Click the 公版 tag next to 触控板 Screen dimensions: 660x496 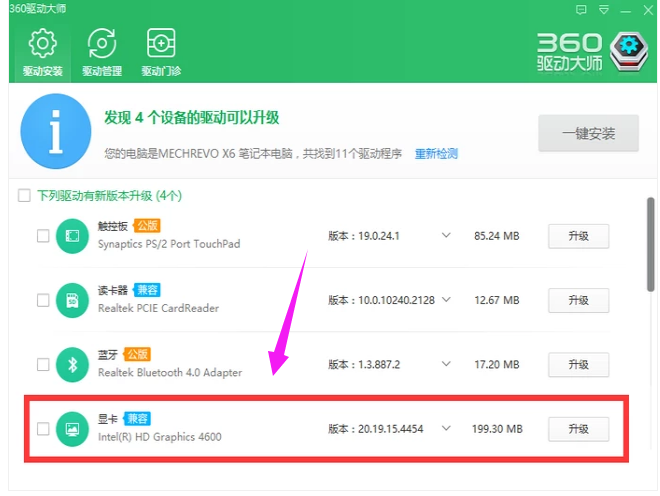pos(147,226)
